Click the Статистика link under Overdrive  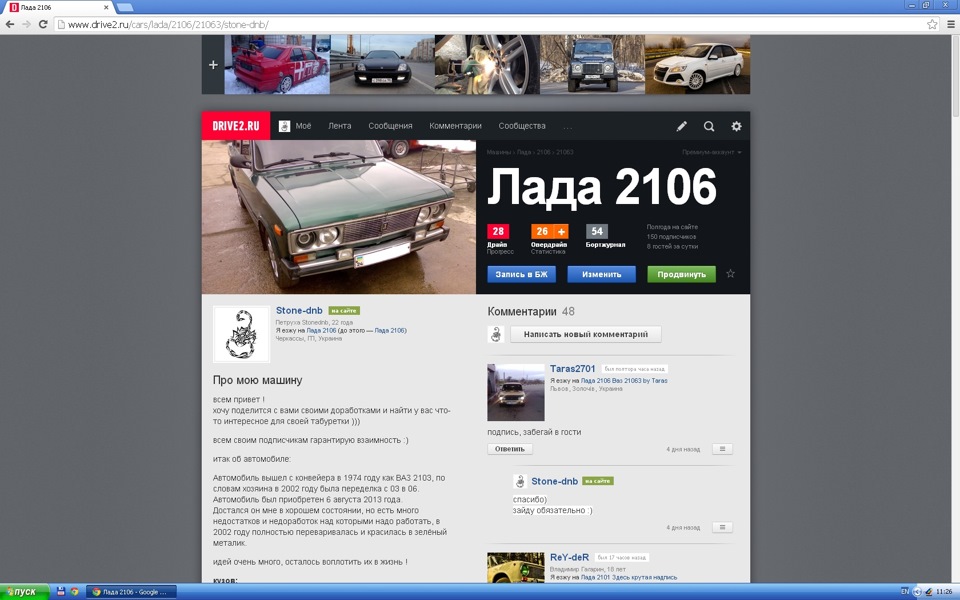coord(548,252)
